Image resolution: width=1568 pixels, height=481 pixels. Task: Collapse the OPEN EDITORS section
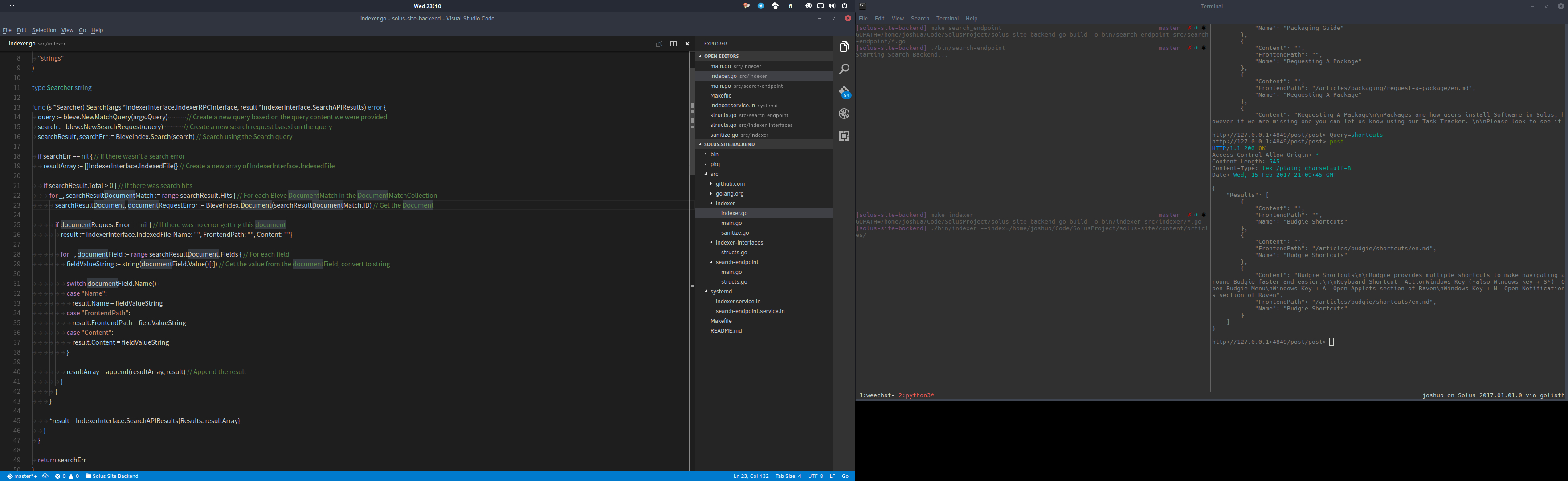pos(764,56)
